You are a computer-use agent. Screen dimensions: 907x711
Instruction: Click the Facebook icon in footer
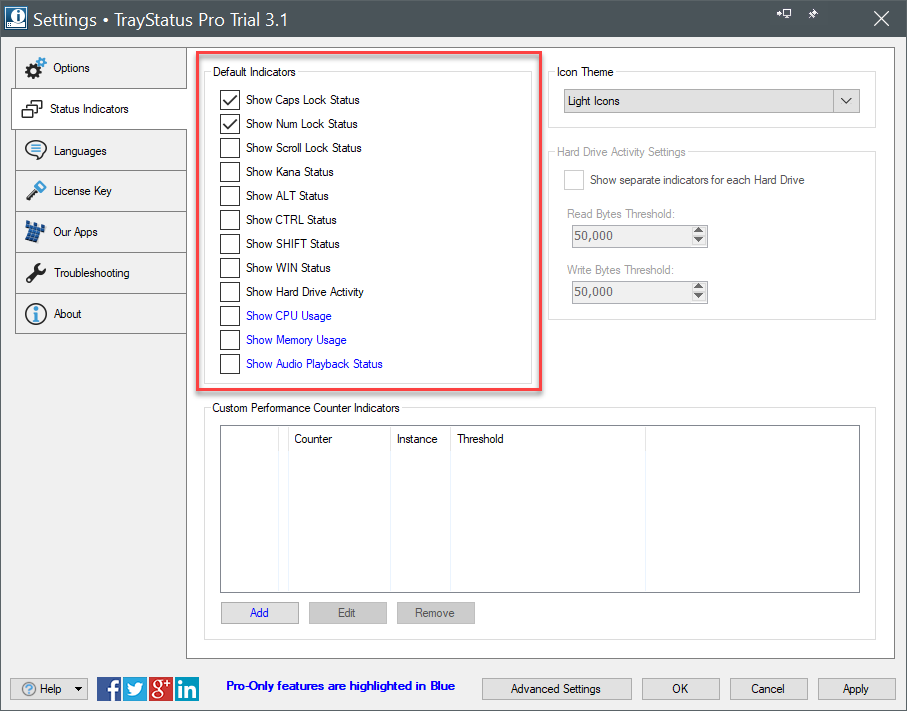pyautogui.click(x=110, y=689)
